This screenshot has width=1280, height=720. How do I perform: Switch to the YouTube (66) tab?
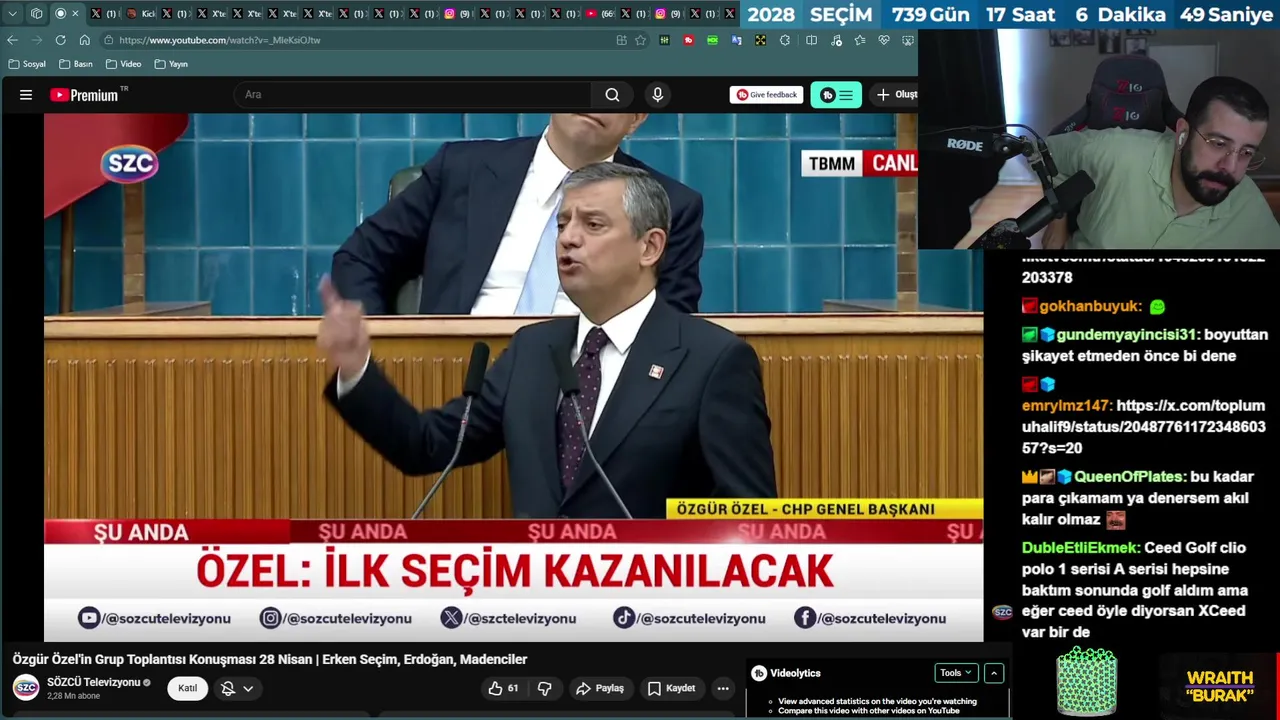click(x=600, y=14)
